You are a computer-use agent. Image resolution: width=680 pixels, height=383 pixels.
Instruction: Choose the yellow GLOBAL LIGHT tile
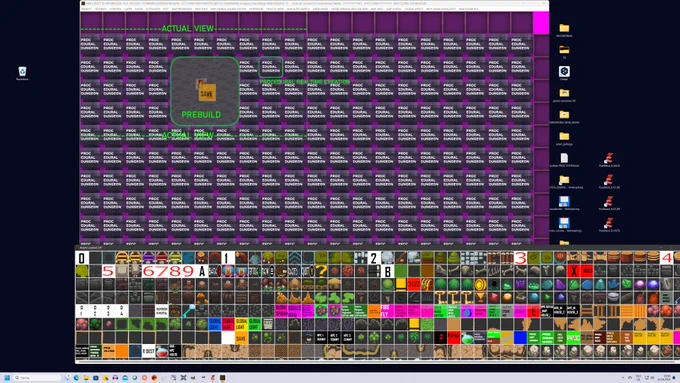pos(241,324)
